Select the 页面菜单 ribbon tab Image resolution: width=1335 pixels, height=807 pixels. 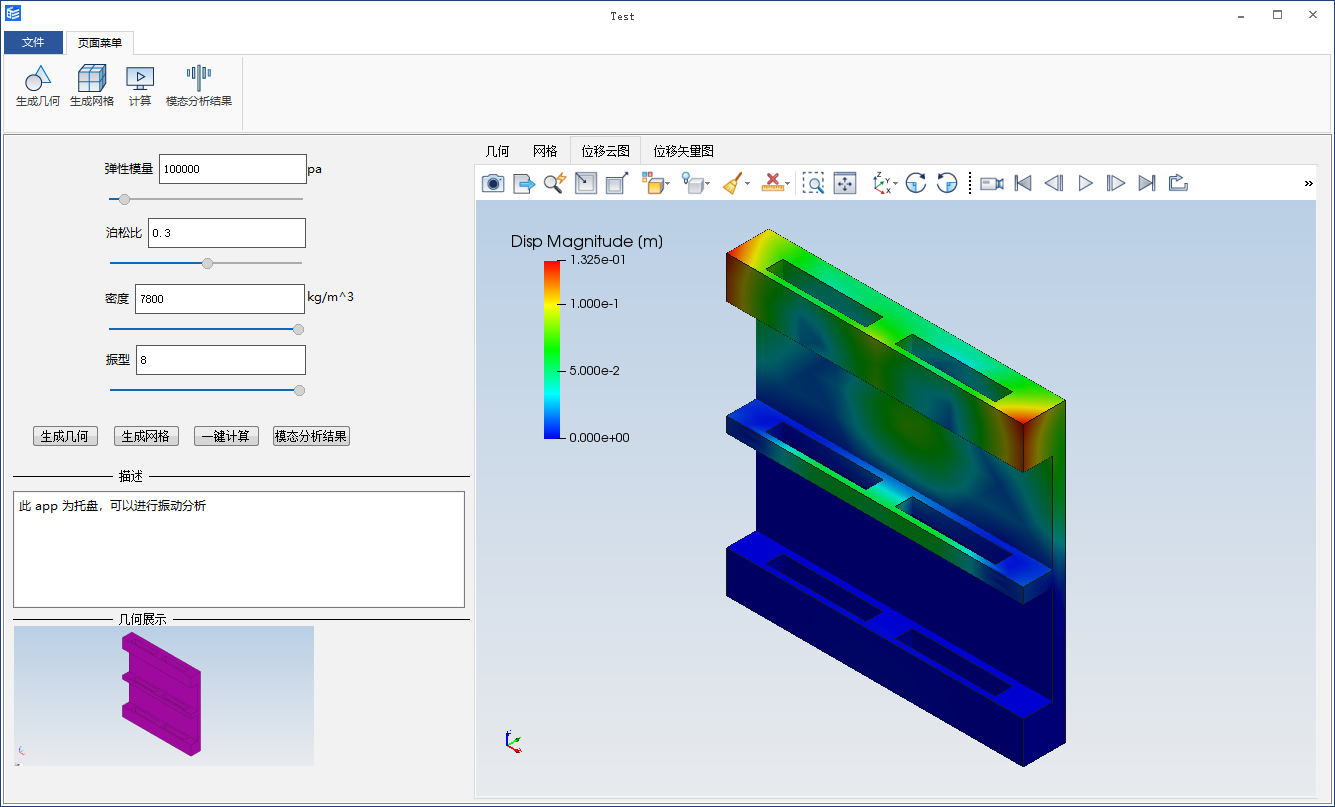pyautogui.click(x=100, y=43)
